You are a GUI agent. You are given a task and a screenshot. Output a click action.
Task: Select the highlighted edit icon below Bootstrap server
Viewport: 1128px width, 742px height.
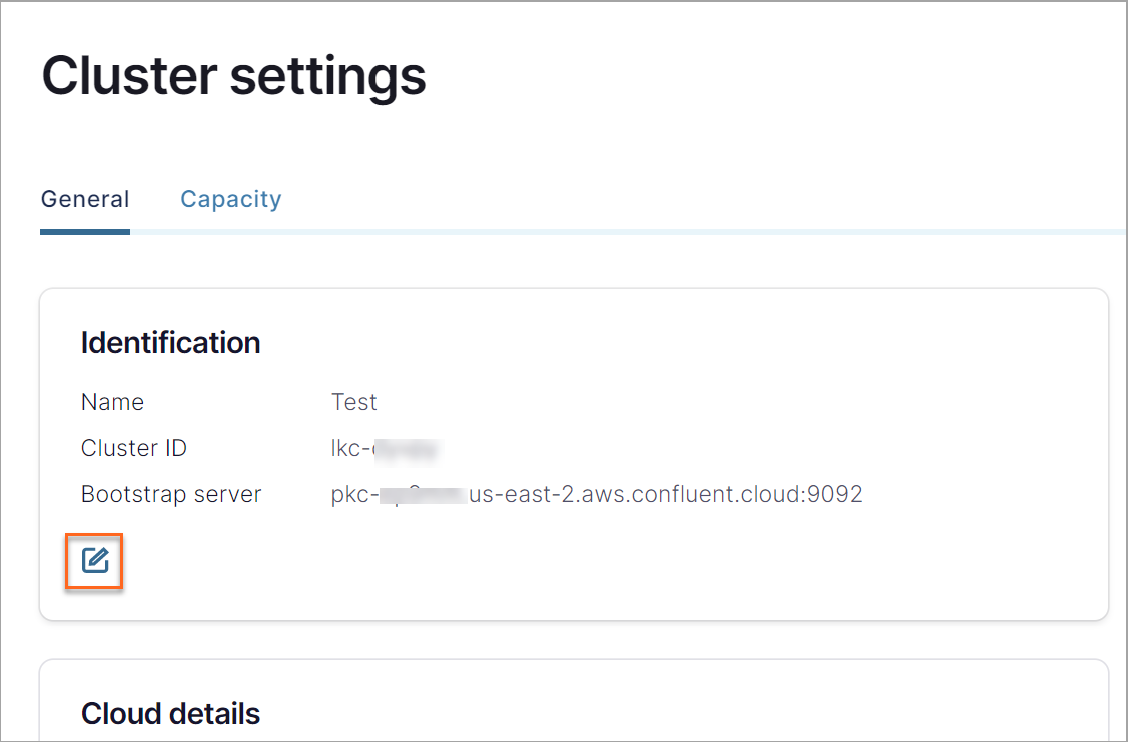[x=94, y=562]
